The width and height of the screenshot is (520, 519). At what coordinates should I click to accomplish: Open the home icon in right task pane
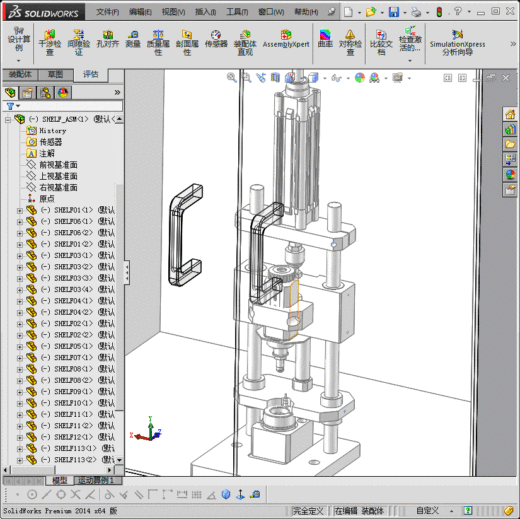[510, 114]
